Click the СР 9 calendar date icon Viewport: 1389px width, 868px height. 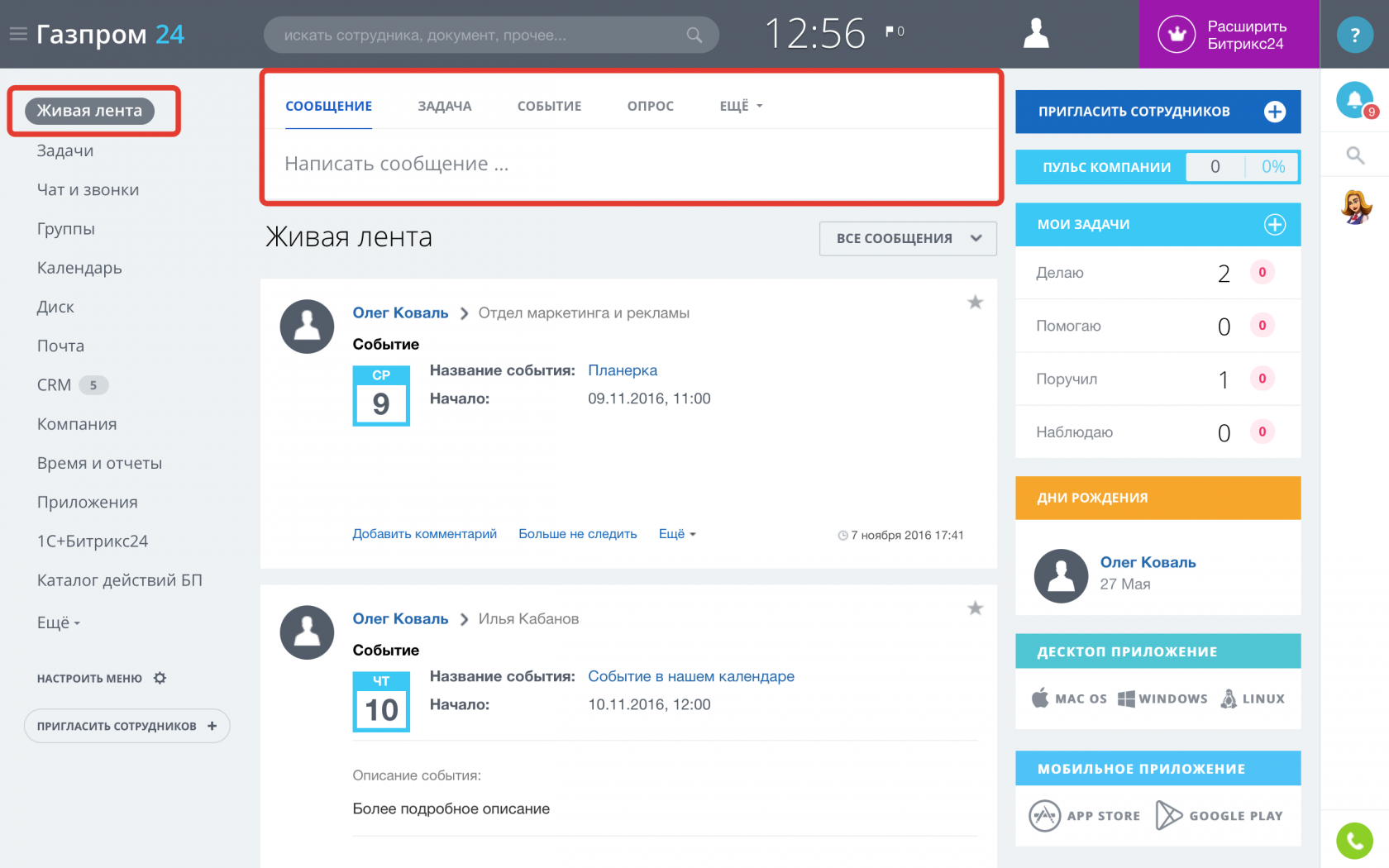point(381,396)
